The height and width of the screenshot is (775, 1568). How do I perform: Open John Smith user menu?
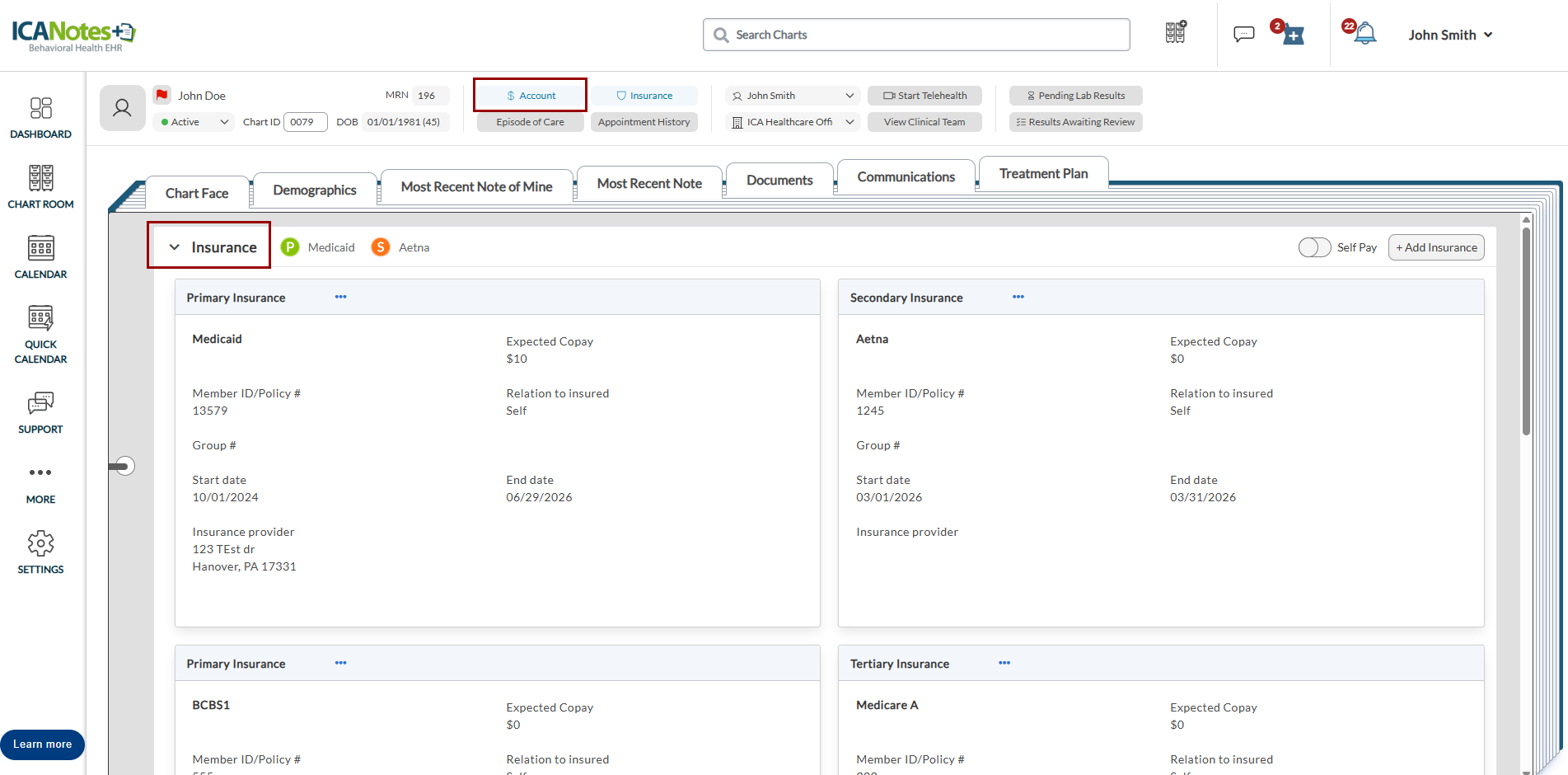(1449, 35)
